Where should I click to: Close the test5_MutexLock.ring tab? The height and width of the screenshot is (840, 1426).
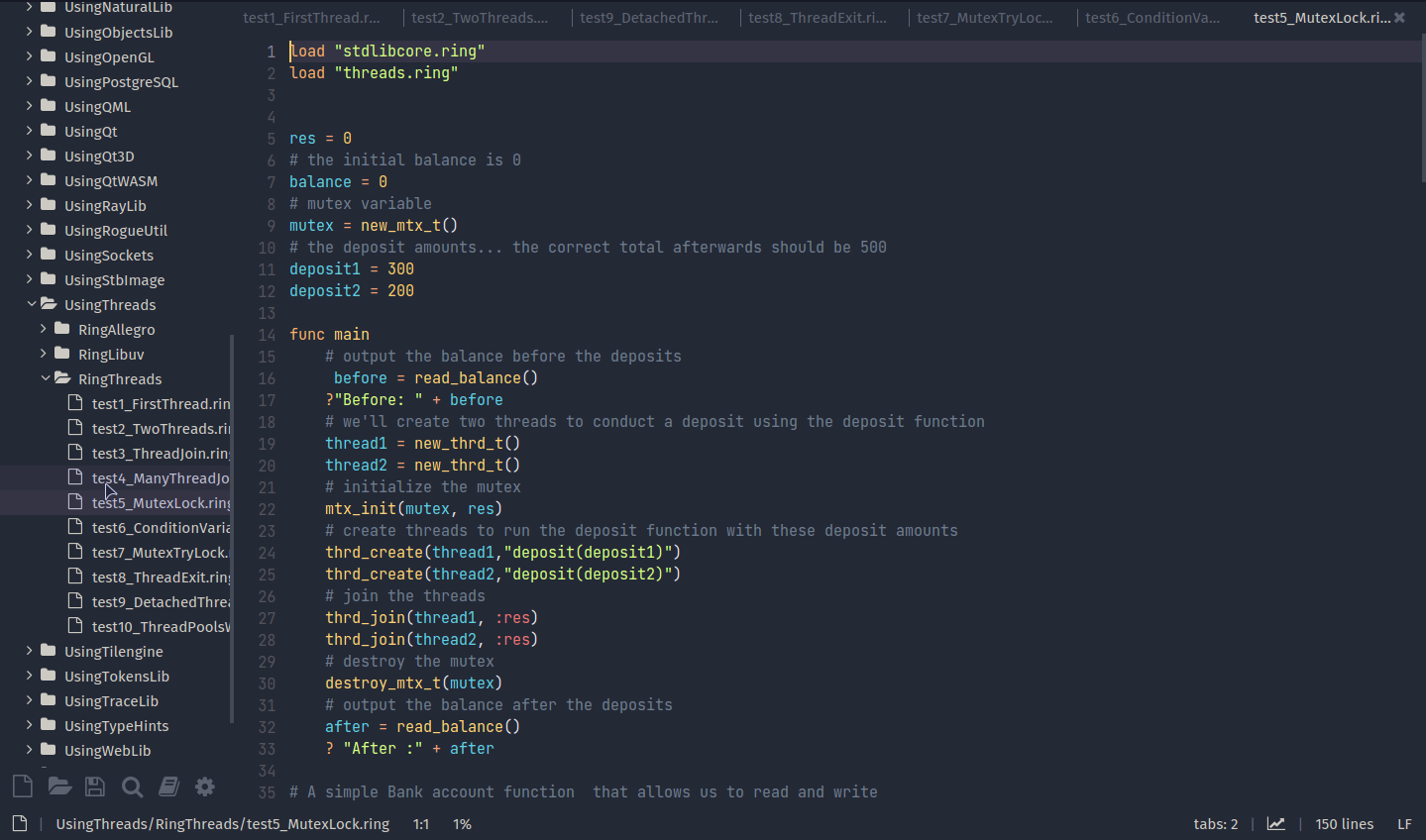click(1399, 18)
